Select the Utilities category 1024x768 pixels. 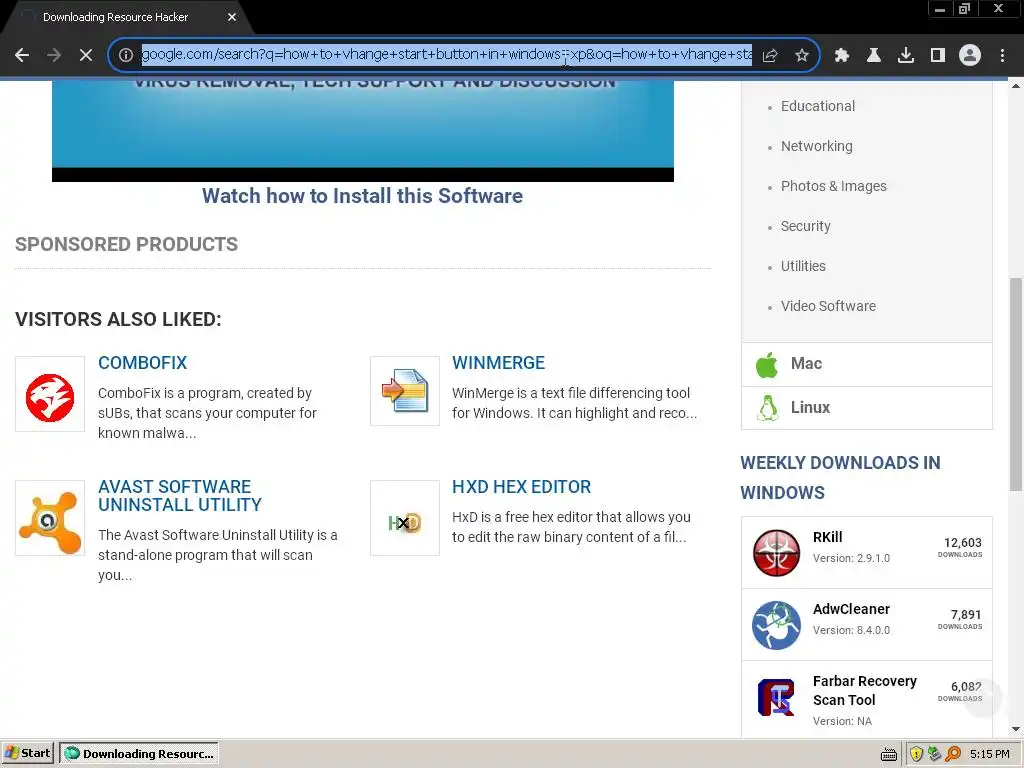point(803,266)
